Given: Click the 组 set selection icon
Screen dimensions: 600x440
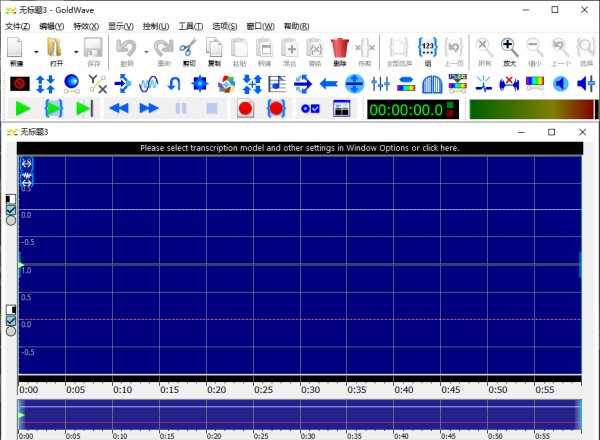Looking at the screenshot, I should [x=428, y=48].
